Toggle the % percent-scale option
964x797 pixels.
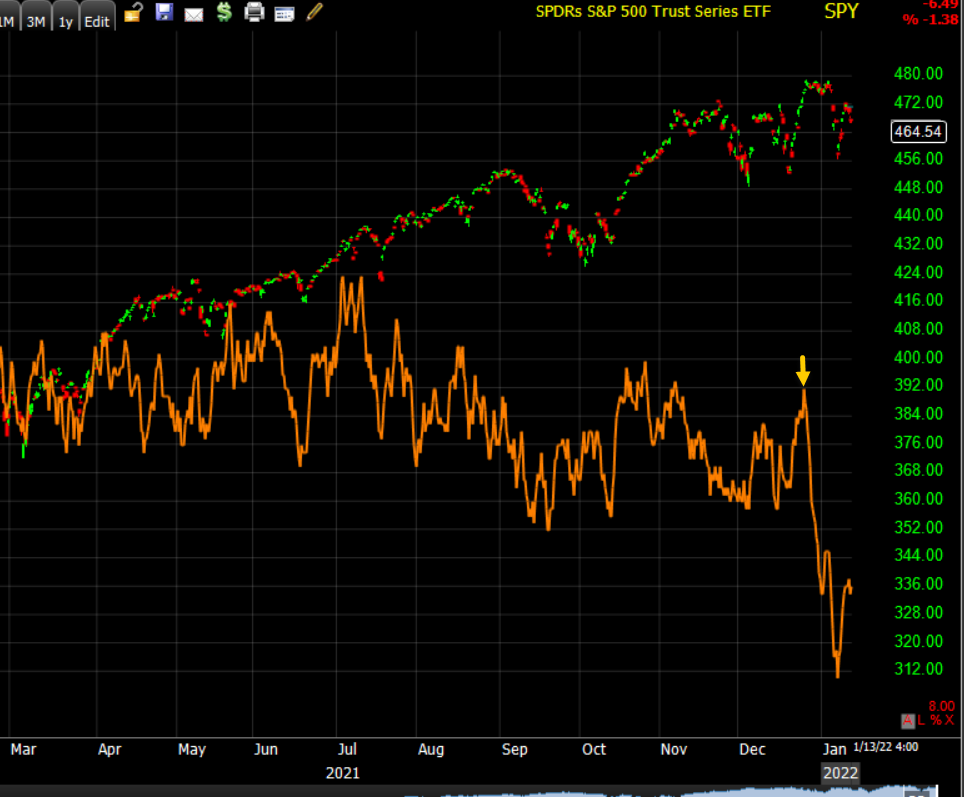click(935, 721)
